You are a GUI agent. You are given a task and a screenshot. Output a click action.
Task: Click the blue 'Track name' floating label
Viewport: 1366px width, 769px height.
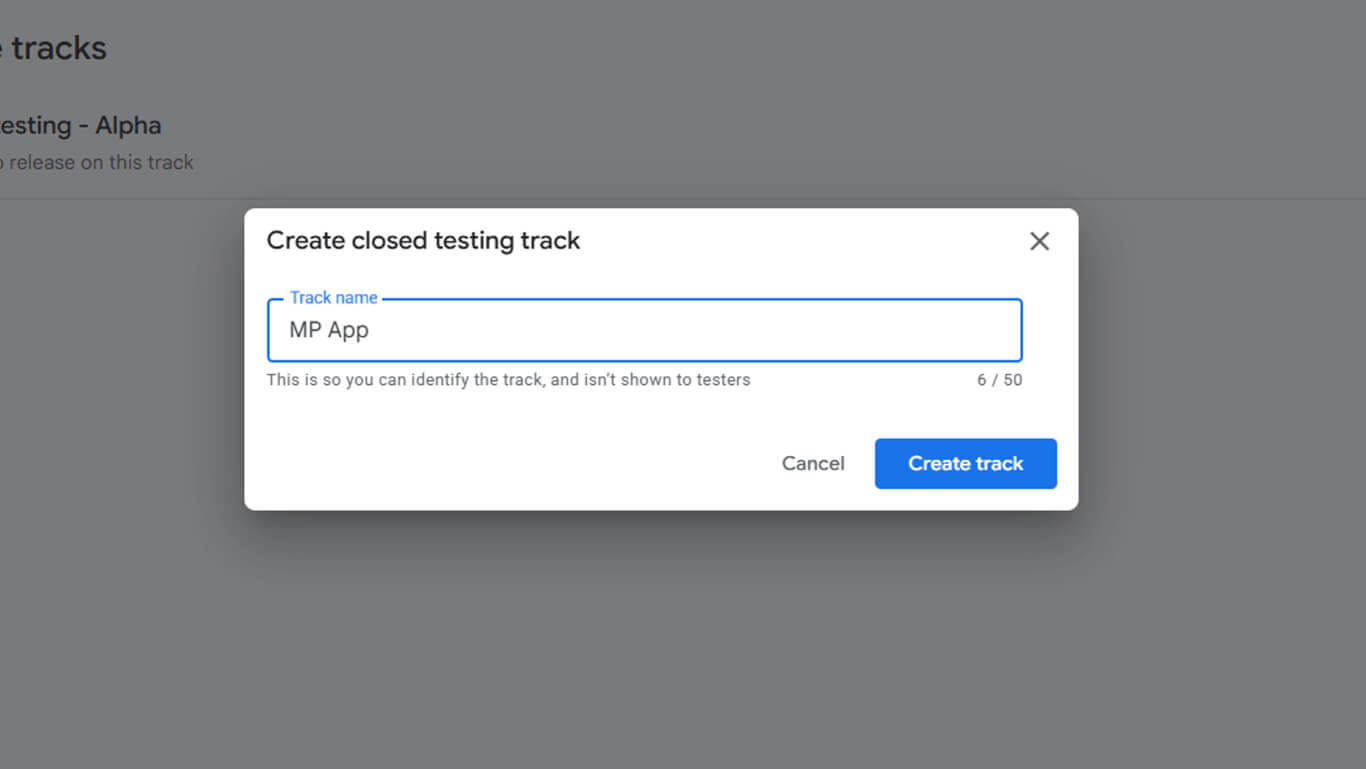click(333, 298)
